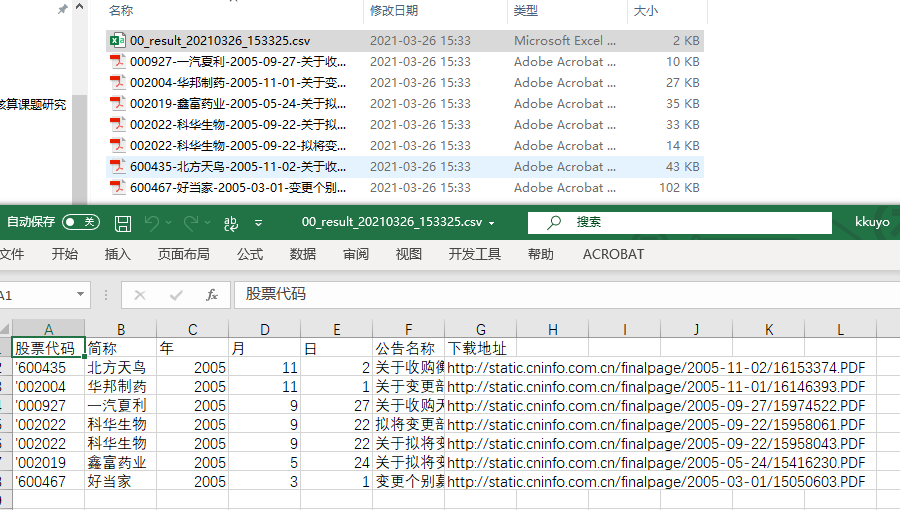
Task: Click the Excel search box
Action: point(680,223)
